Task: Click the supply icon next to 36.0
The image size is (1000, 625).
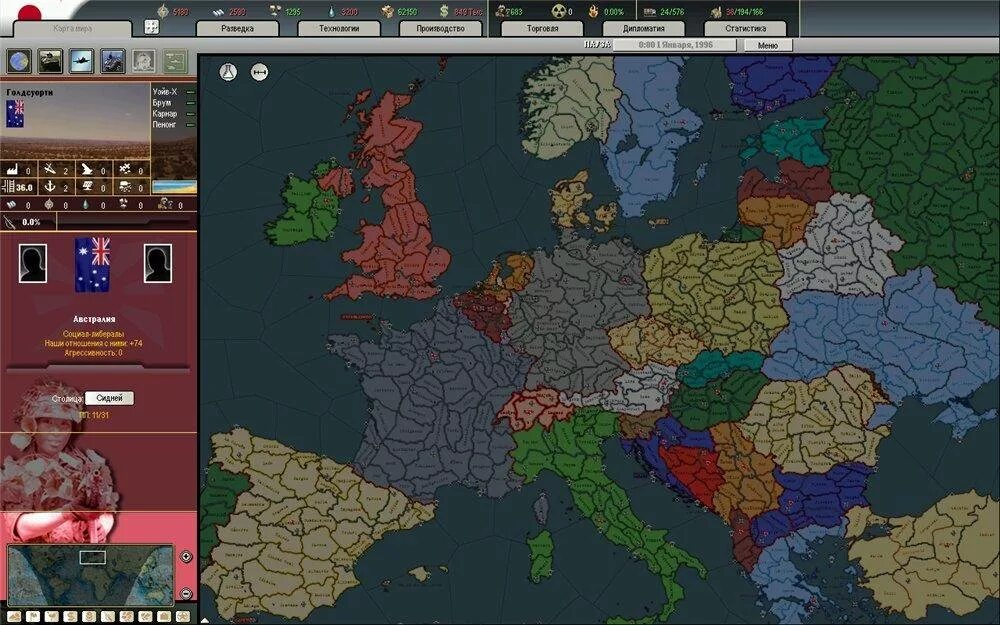Action: (x=9, y=187)
